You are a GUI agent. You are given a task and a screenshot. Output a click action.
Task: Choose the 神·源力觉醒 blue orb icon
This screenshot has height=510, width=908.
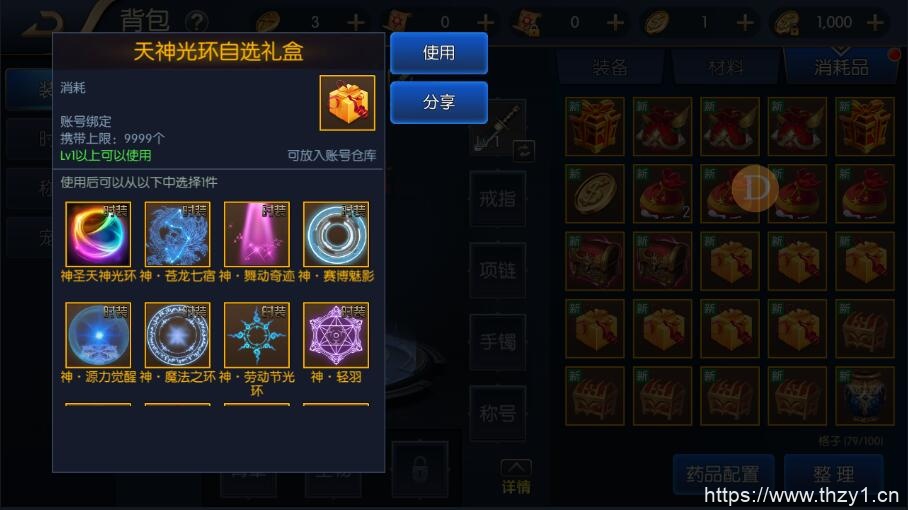98,335
